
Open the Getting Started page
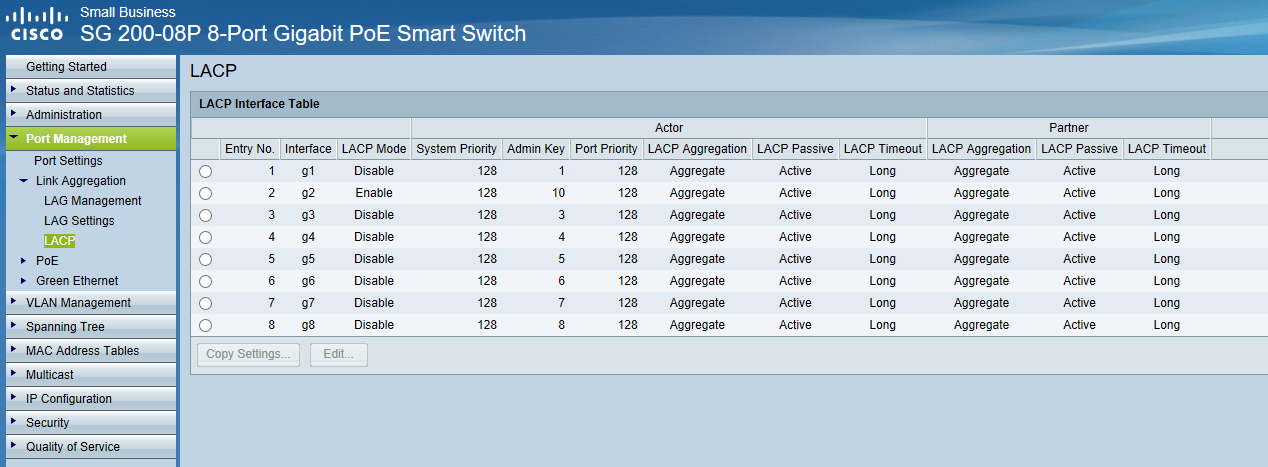pos(66,67)
